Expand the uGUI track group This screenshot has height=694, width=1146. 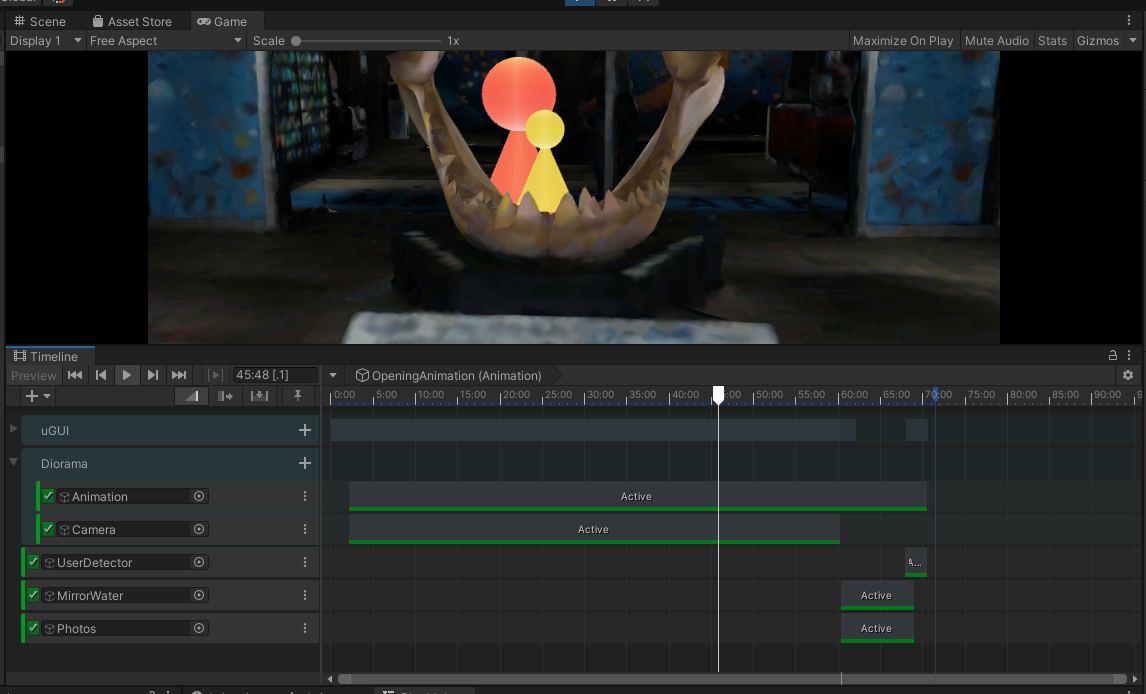click(x=13, y=429)
